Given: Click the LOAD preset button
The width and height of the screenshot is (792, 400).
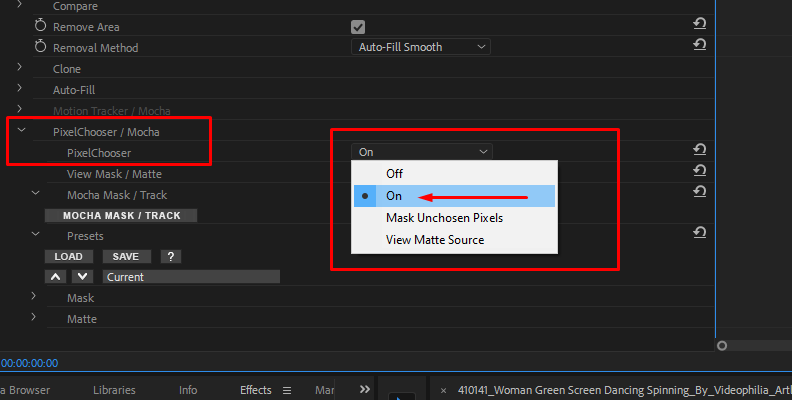Looking at the screenshot, I should pos(69,257).
